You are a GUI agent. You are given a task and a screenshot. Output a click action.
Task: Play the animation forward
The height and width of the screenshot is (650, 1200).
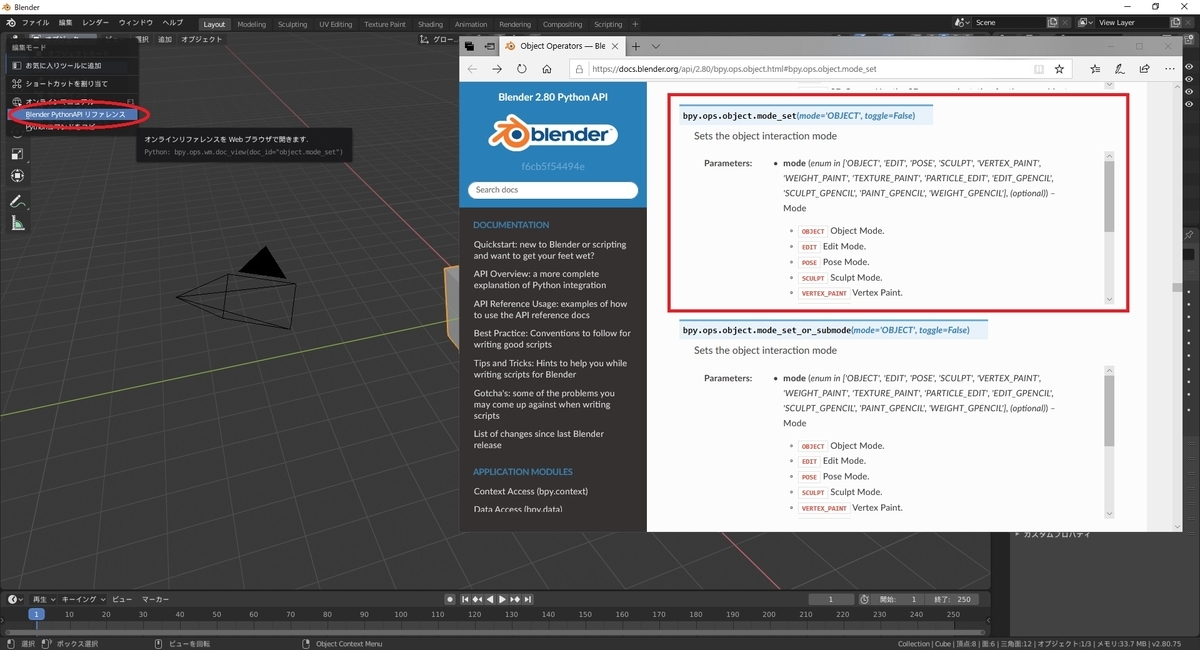tap(503, 599)
